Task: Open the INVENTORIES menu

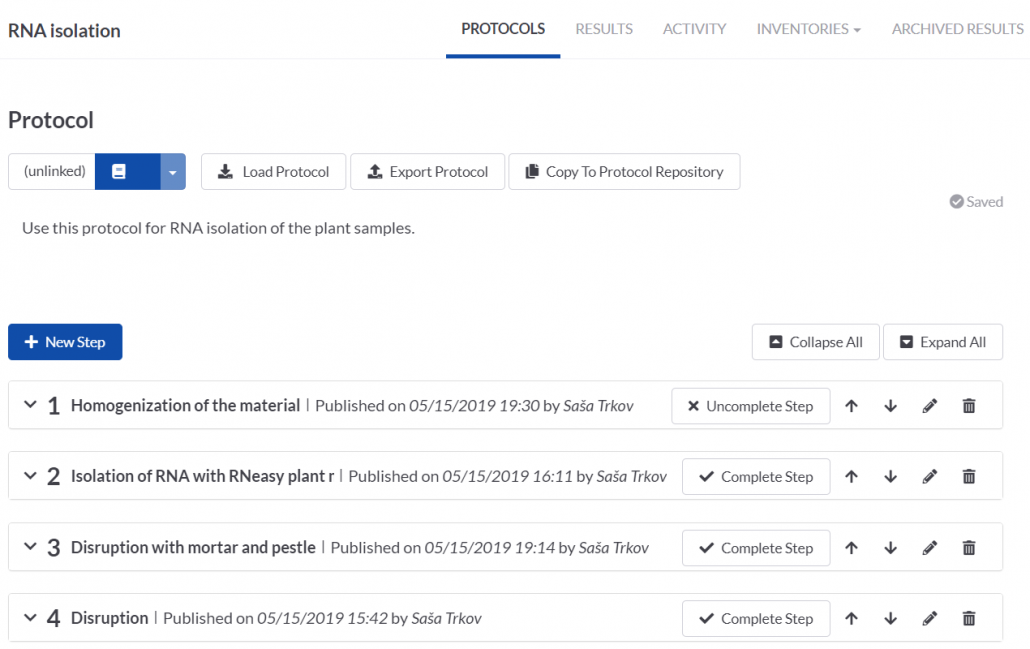Action: click(808, 28)
